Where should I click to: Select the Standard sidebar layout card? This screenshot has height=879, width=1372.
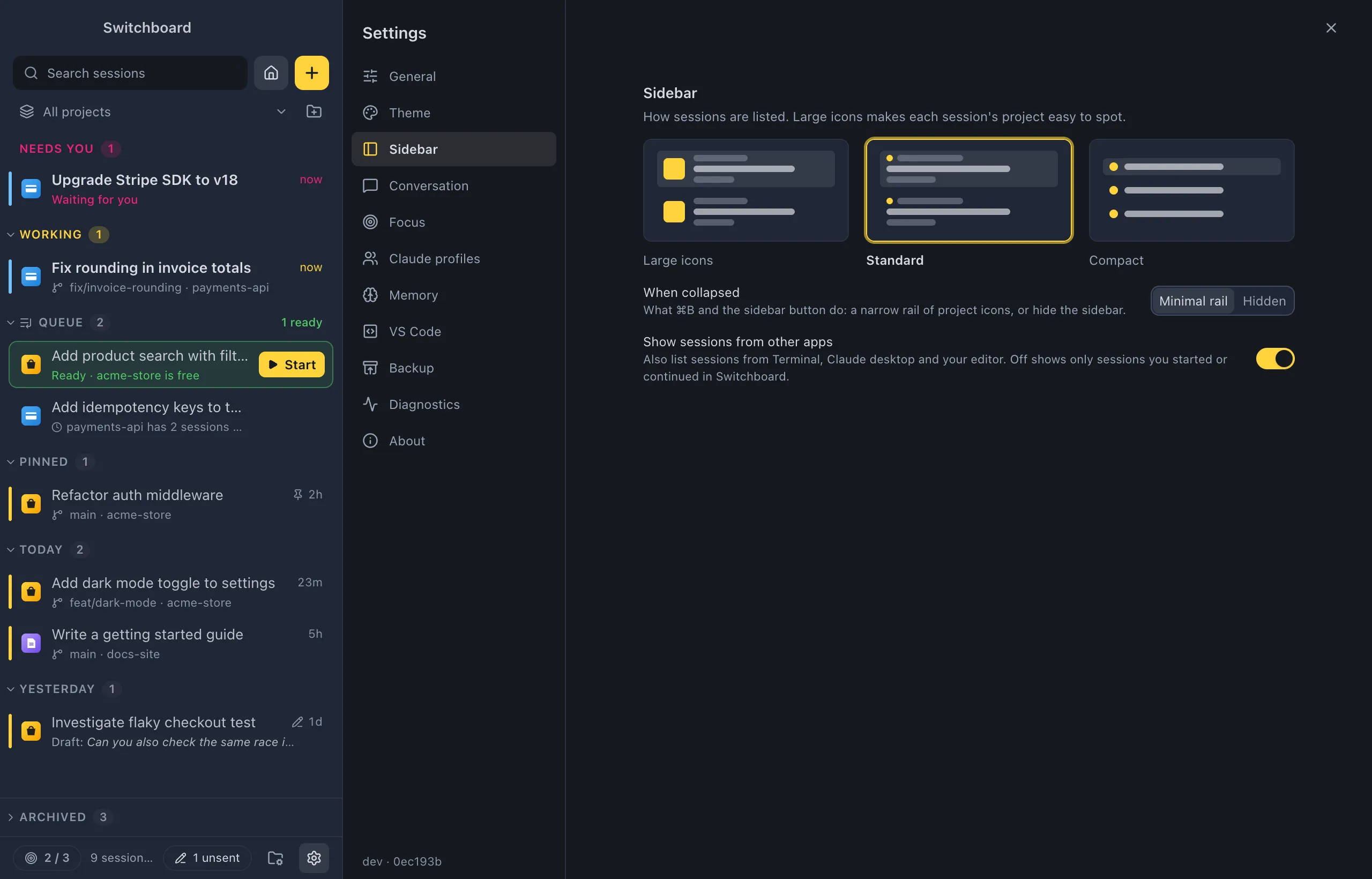(x=968, y=190)
